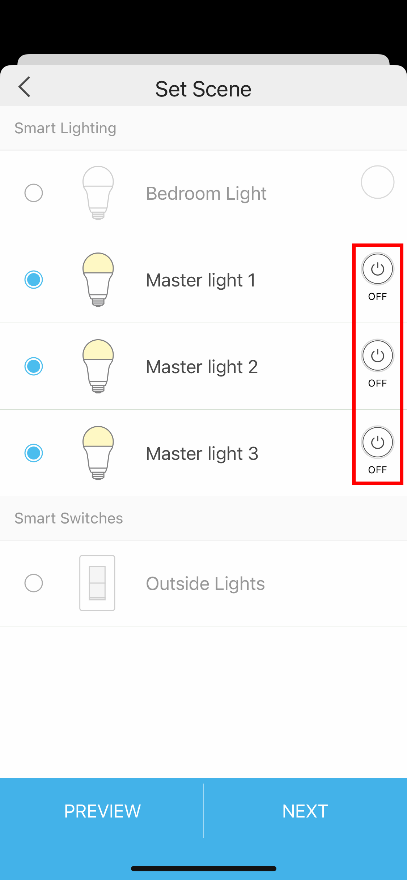Toggle power button for Master light 3
Viewport: 407px width, 880px height.
[x=377, y=442]
